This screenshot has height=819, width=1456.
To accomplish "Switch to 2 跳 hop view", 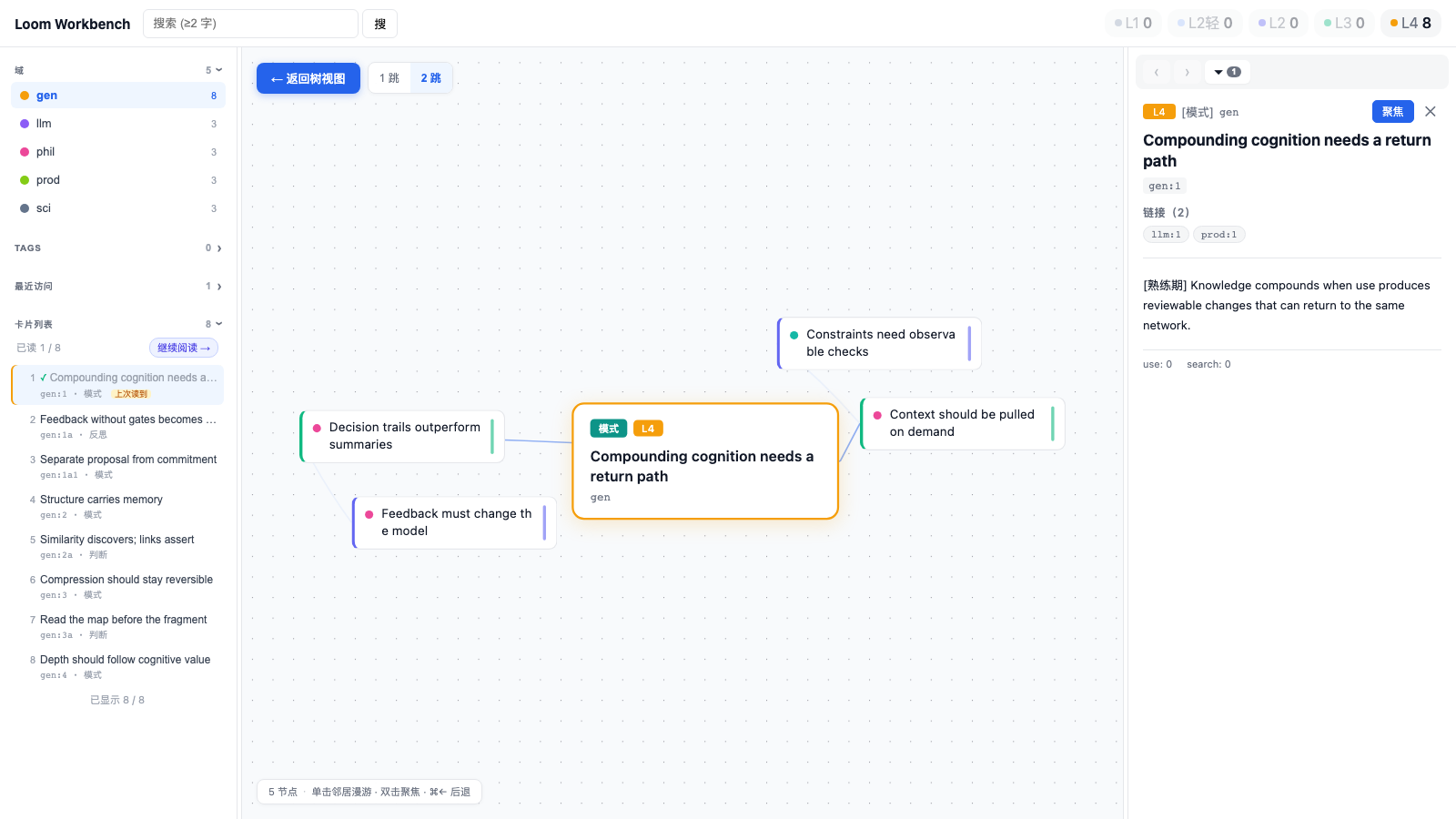I will coord(430,78).
